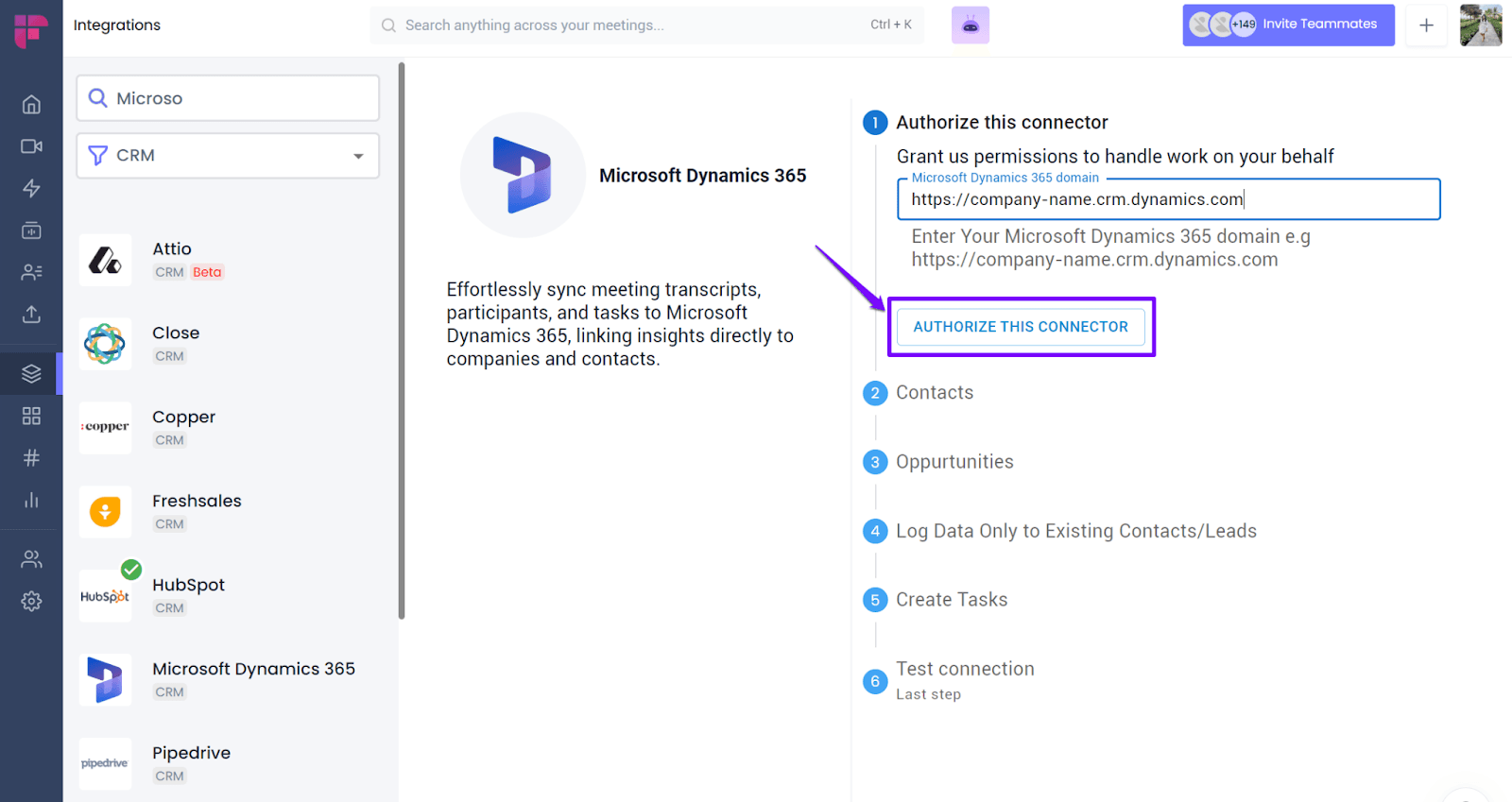Click the Pipedrive logo icon
Screen dimensions: 1512x802
pos(105,763)
